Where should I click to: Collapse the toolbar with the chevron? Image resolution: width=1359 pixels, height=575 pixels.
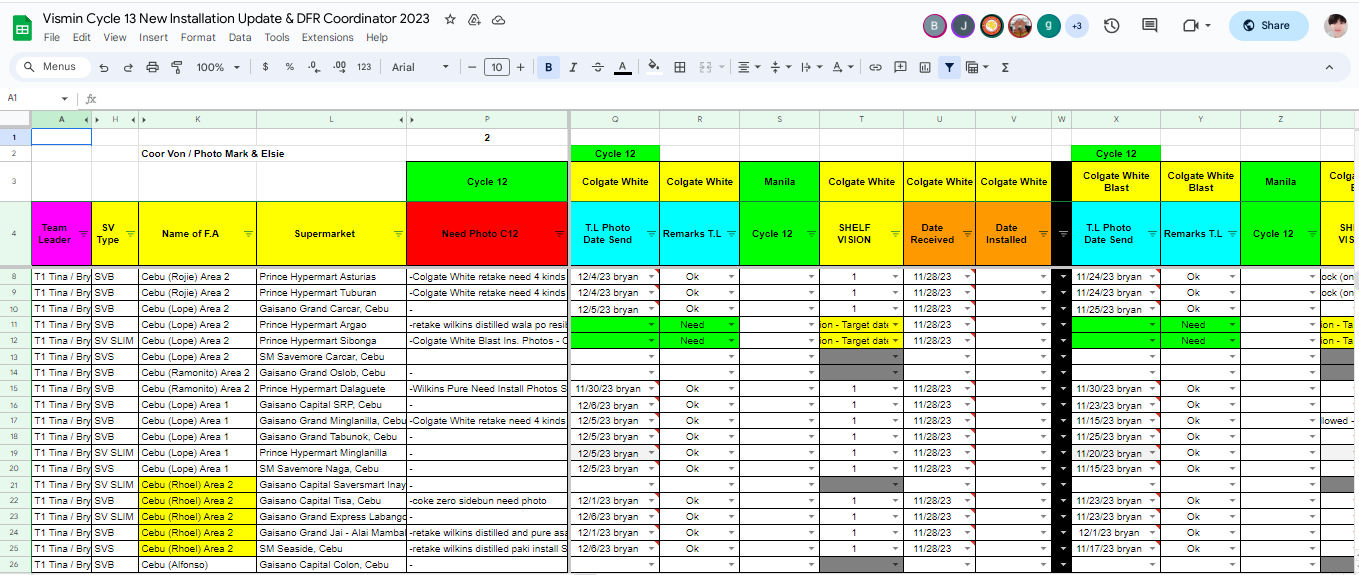[1329, 67]
